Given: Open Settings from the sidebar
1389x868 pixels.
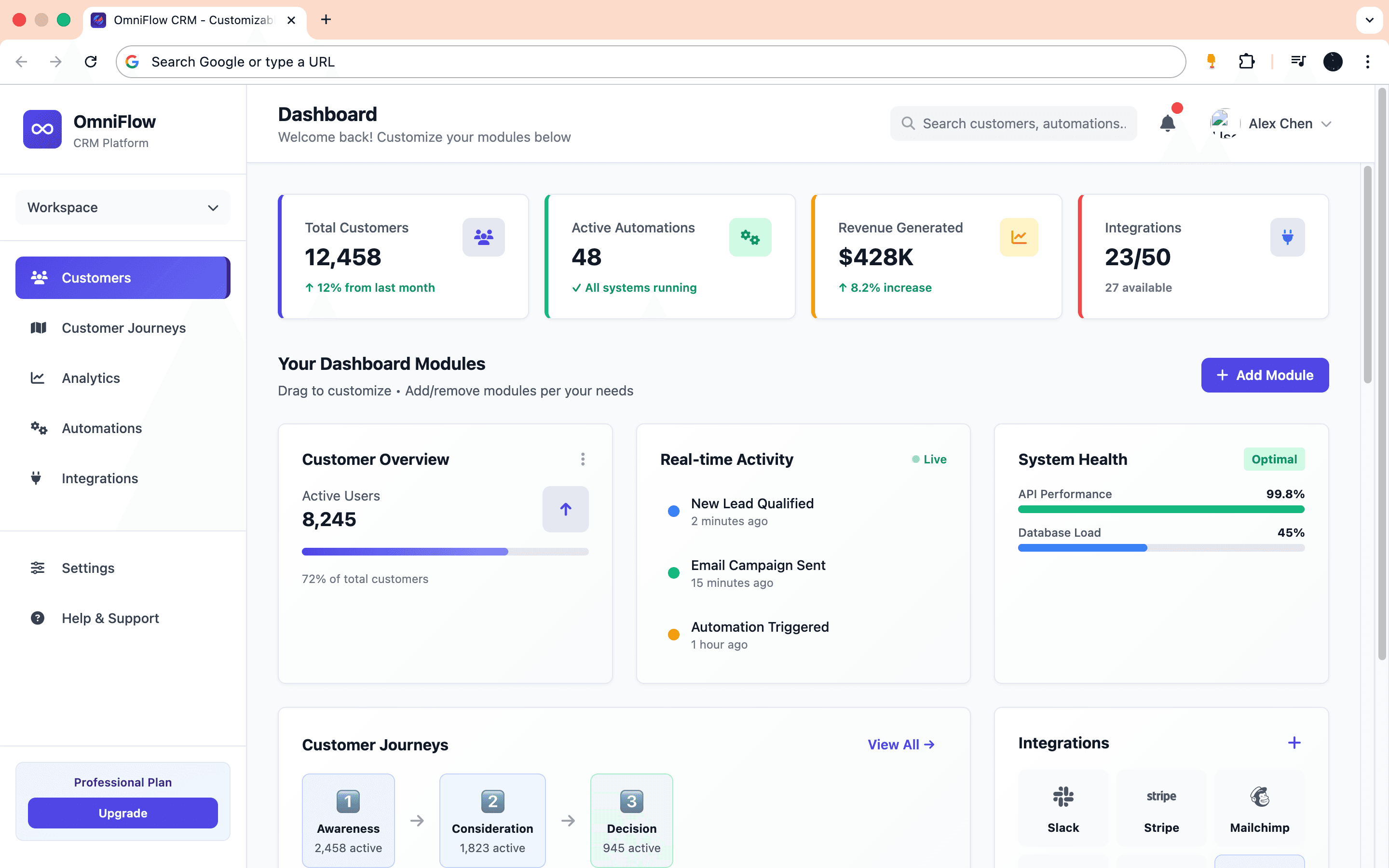Looking at the screenshot, I should (x=88, y=568).
